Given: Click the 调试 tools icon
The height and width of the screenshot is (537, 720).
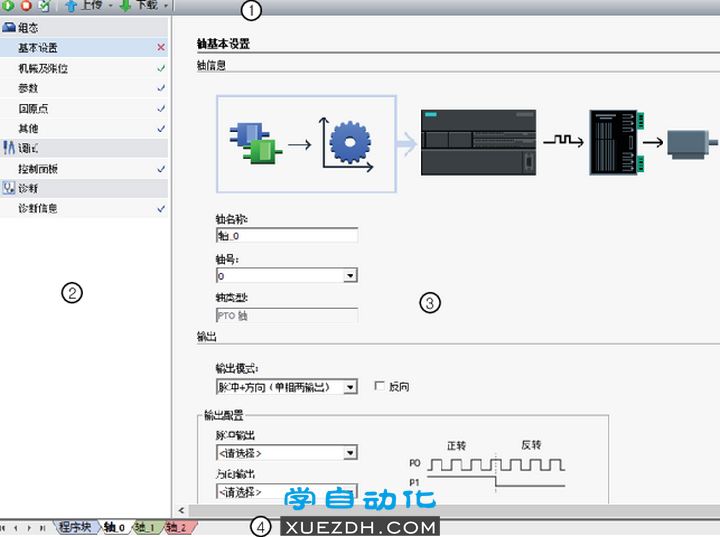Looking at the screenshot, I should [x=9, y=147].
